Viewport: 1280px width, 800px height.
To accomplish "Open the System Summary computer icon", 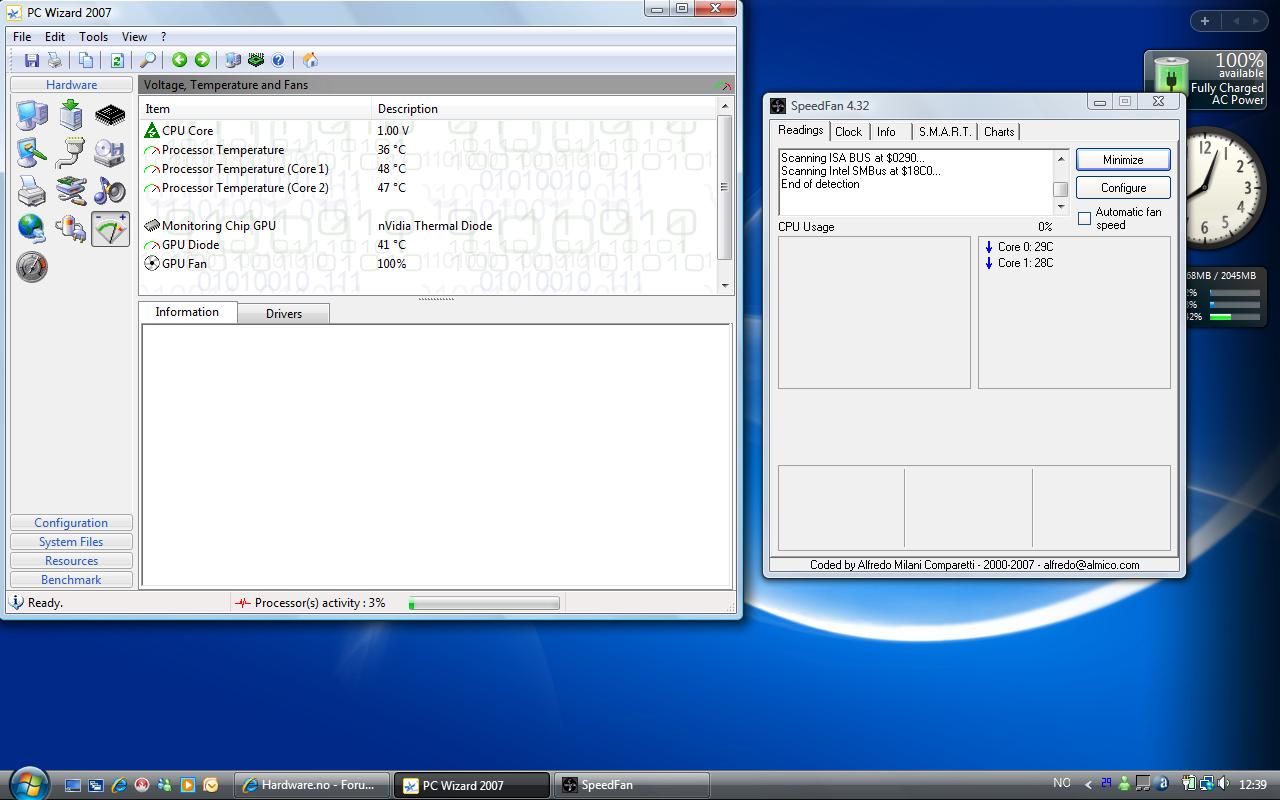I will [32, 115].
